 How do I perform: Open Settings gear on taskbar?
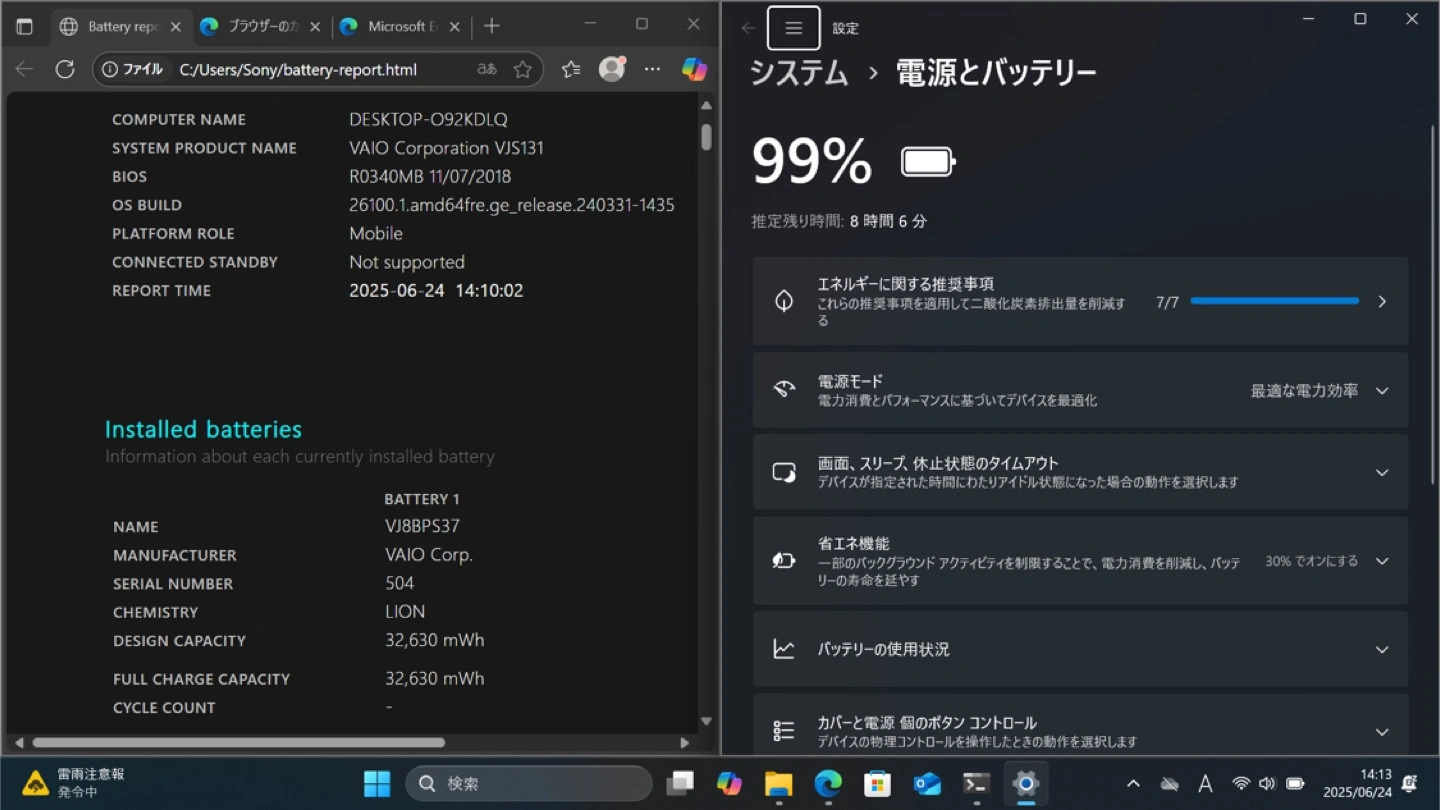[x=1025, y=784]
